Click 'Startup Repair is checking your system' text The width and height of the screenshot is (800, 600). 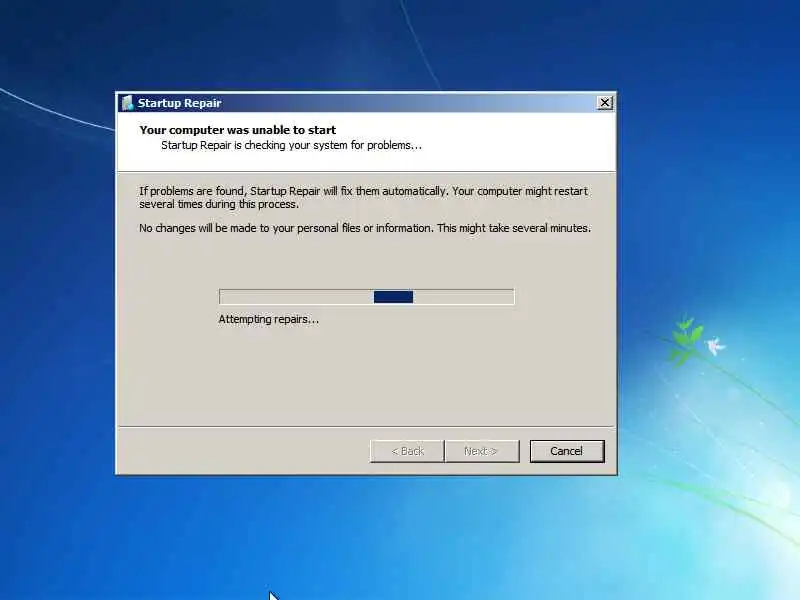tap(291, 145)
